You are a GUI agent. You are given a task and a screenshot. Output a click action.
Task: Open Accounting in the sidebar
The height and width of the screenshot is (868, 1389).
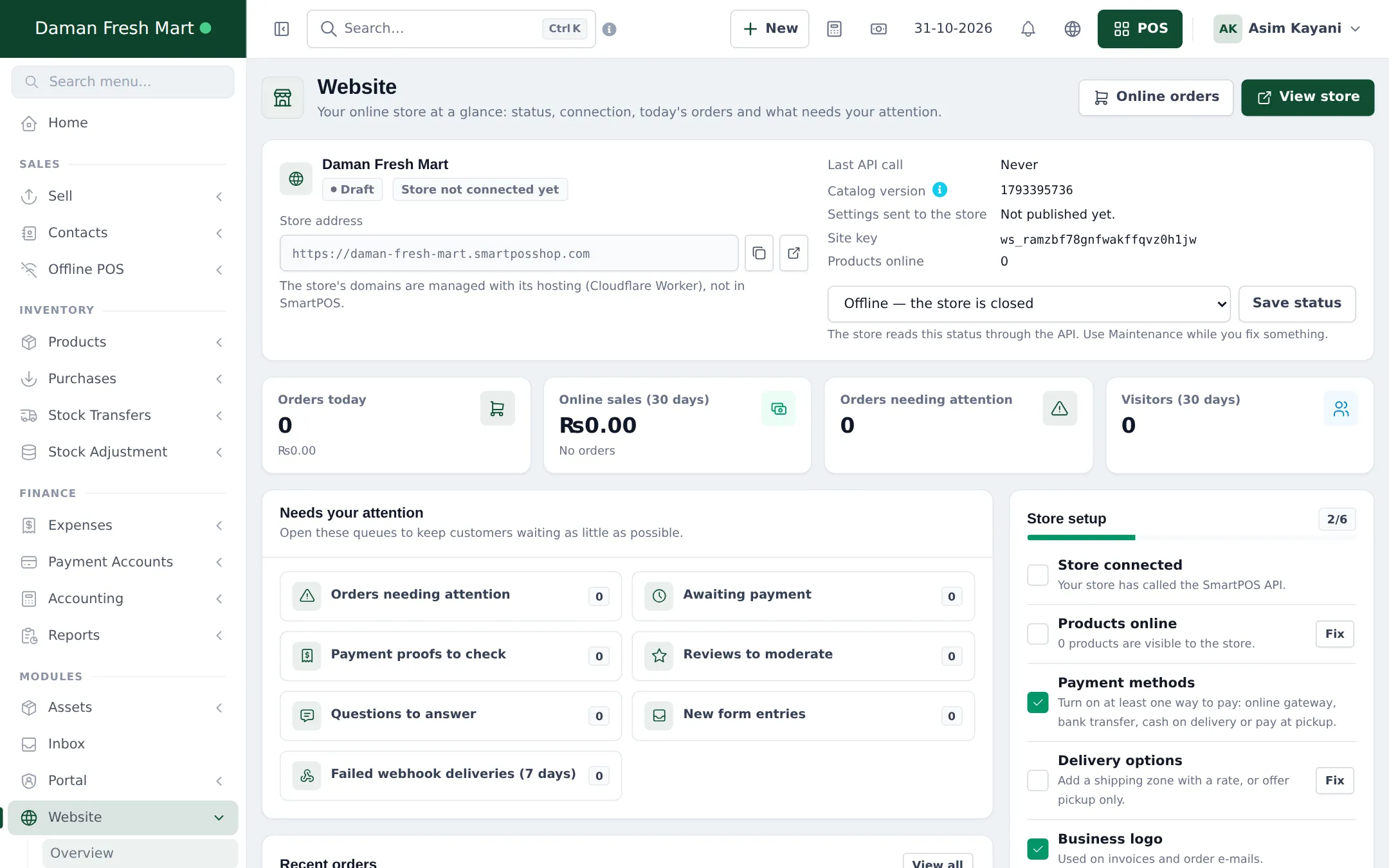click(x=123, y=599)
